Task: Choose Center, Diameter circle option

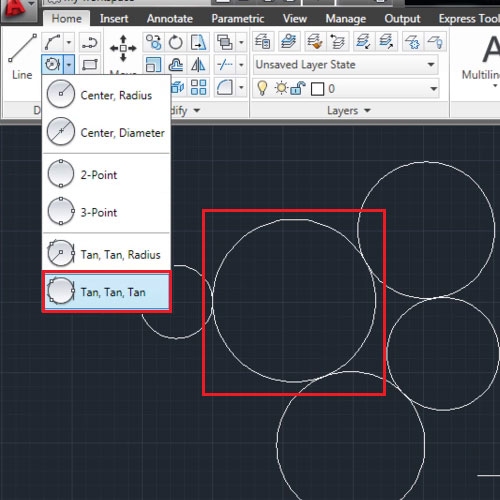Action: (107, 132)
